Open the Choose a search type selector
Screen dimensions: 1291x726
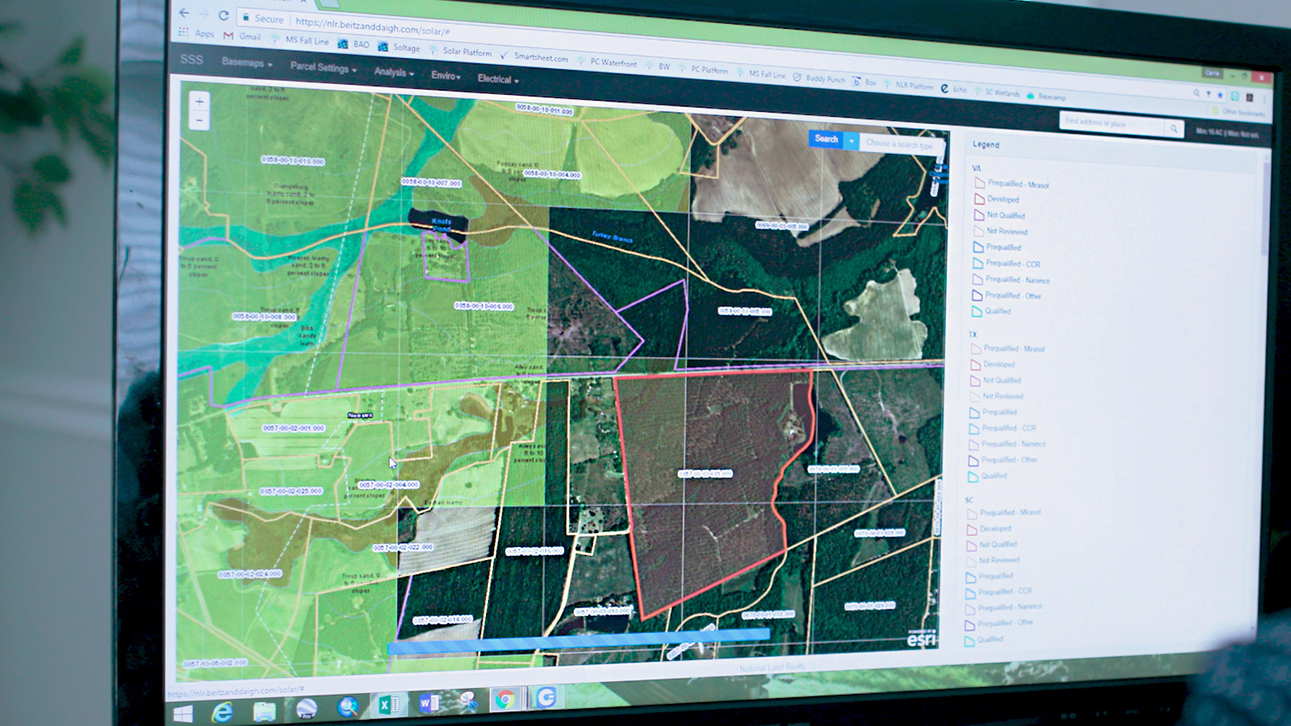(x=899, y=142)
